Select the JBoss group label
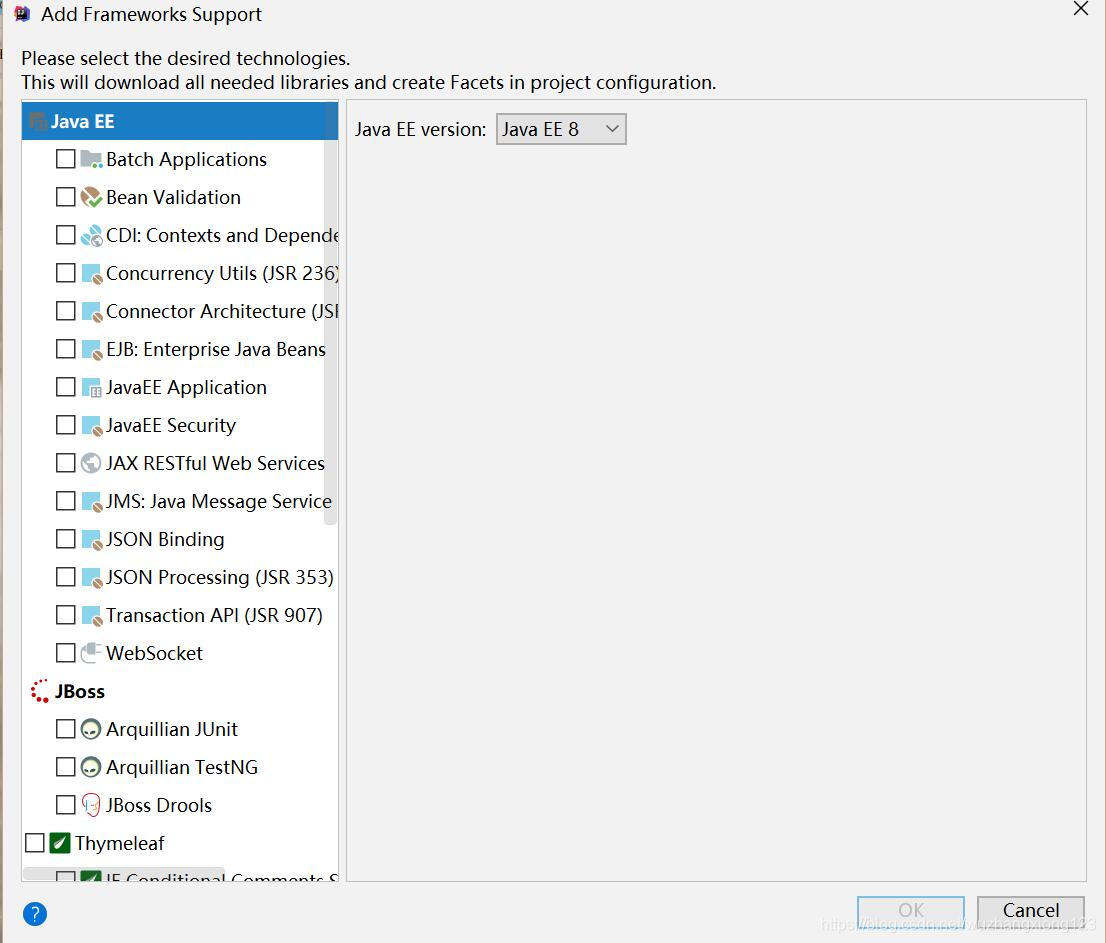 click(80, 692)
